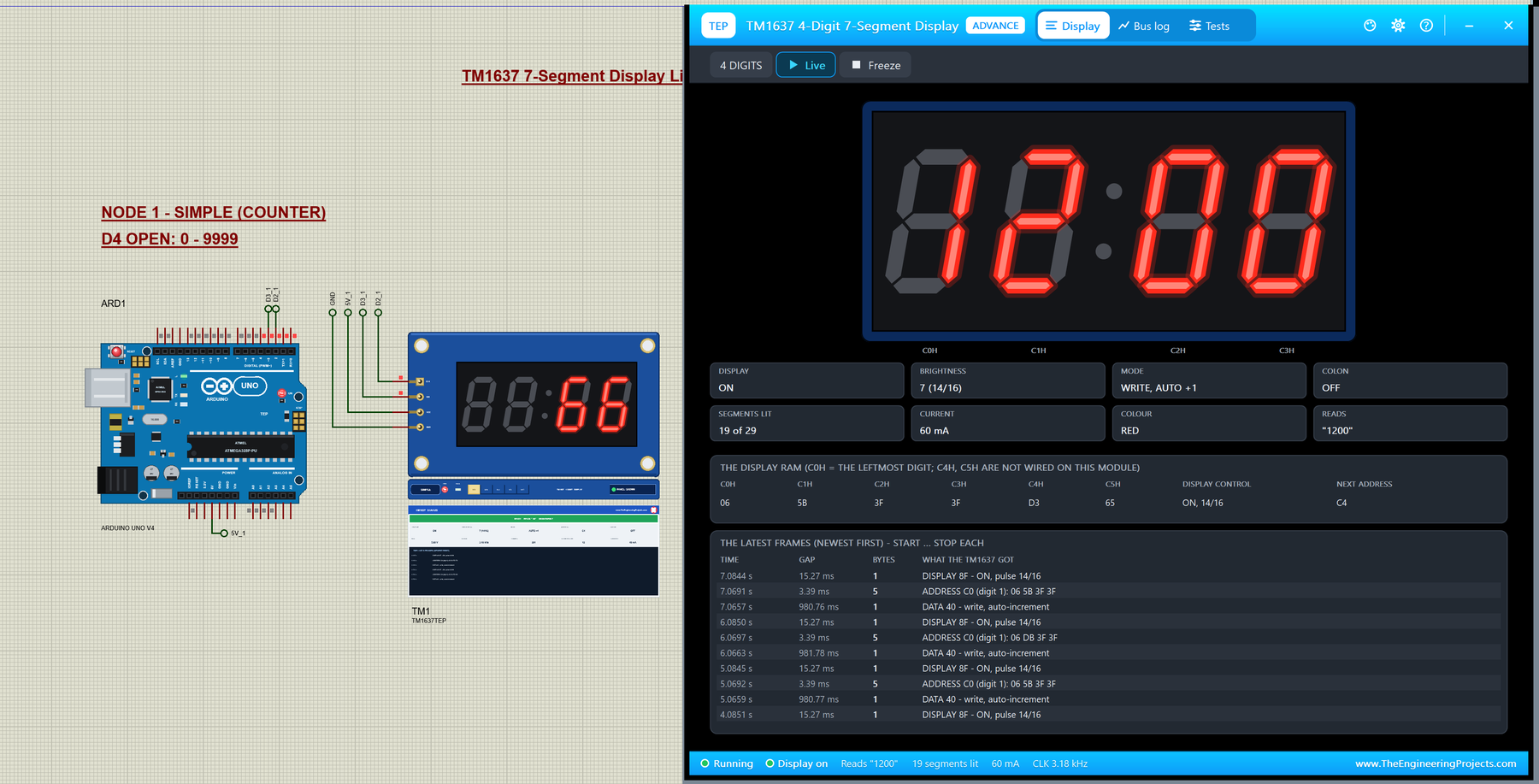This screenshot has height=784, width=1539.
Task: Click C0H RAM value 06
Action: click(725, 503)
